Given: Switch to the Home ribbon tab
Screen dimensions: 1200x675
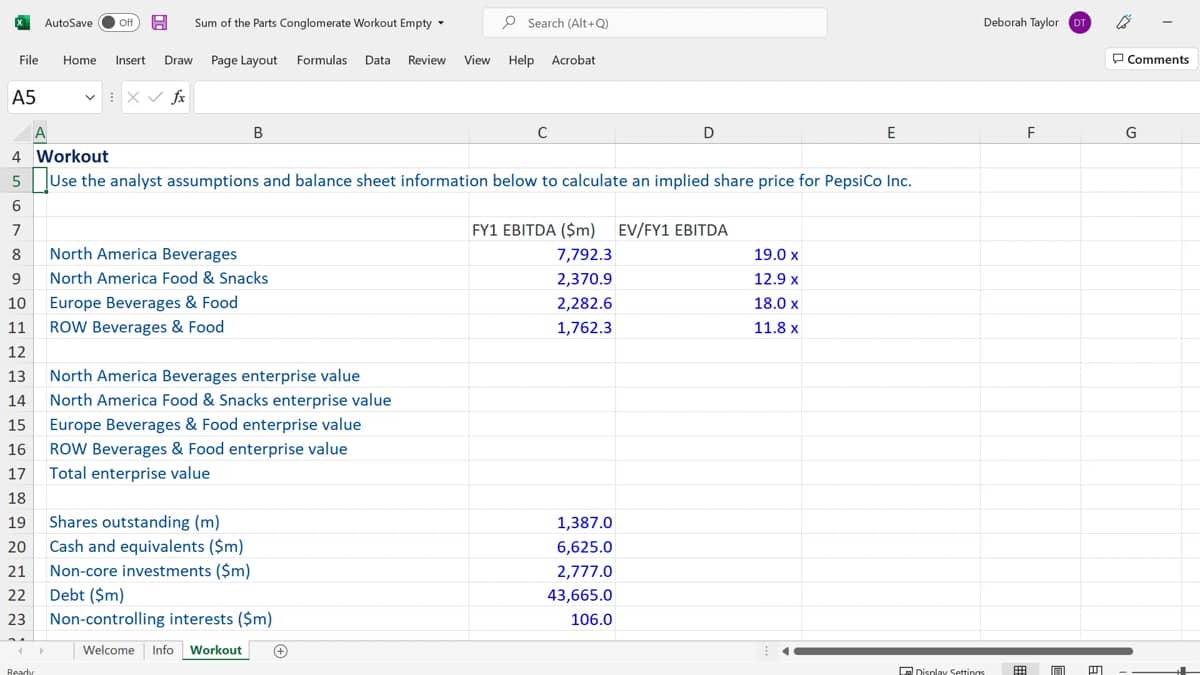Looking at the screenshot, I should tap(79, 60).
